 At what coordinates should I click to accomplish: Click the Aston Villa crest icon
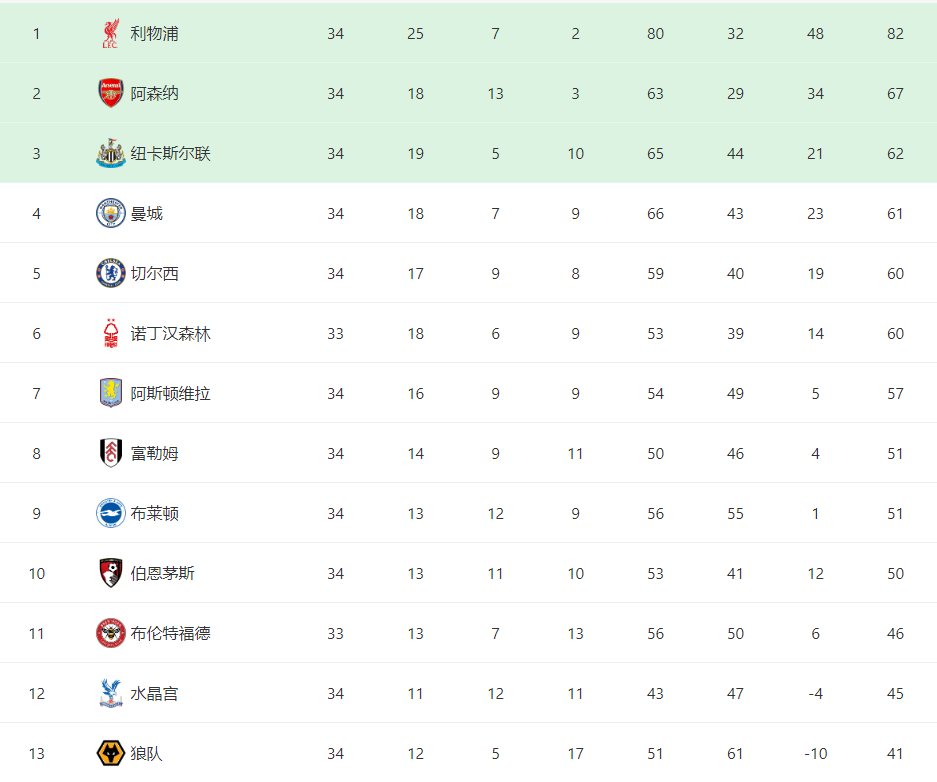111,393
